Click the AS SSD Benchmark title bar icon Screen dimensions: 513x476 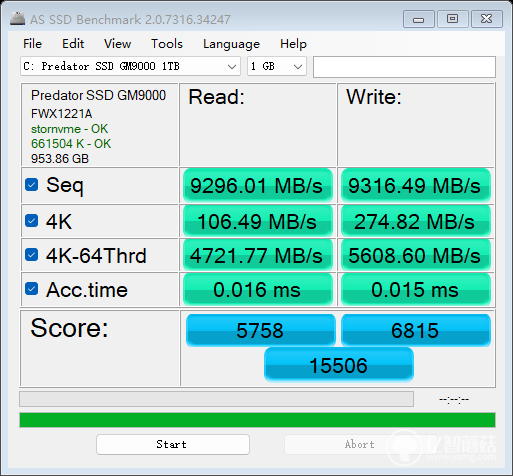click(17, 19)
